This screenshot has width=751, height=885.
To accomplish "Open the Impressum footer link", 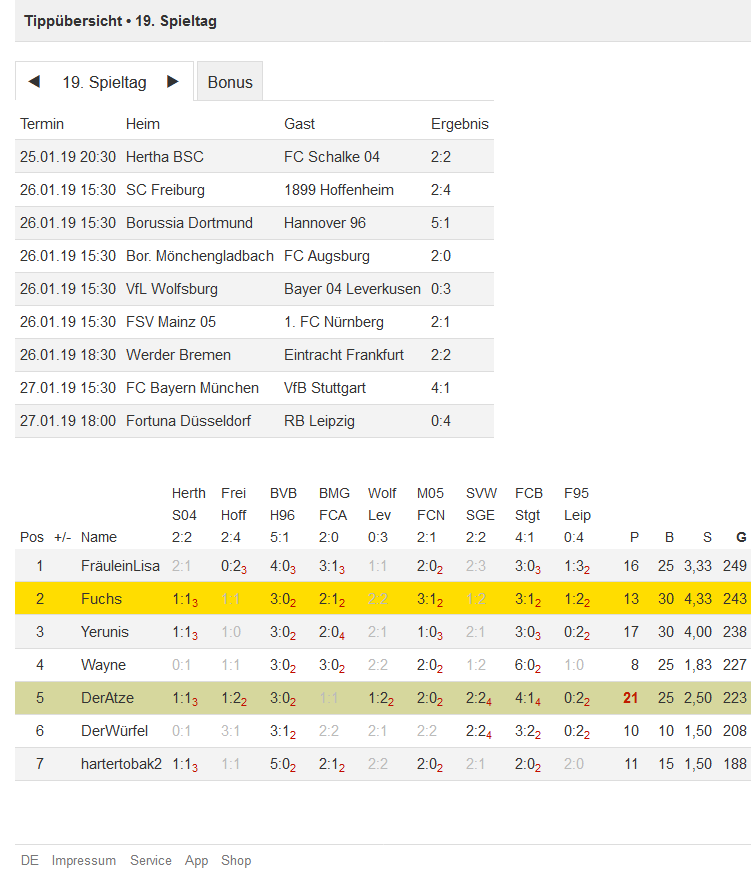I will point(84,861).
